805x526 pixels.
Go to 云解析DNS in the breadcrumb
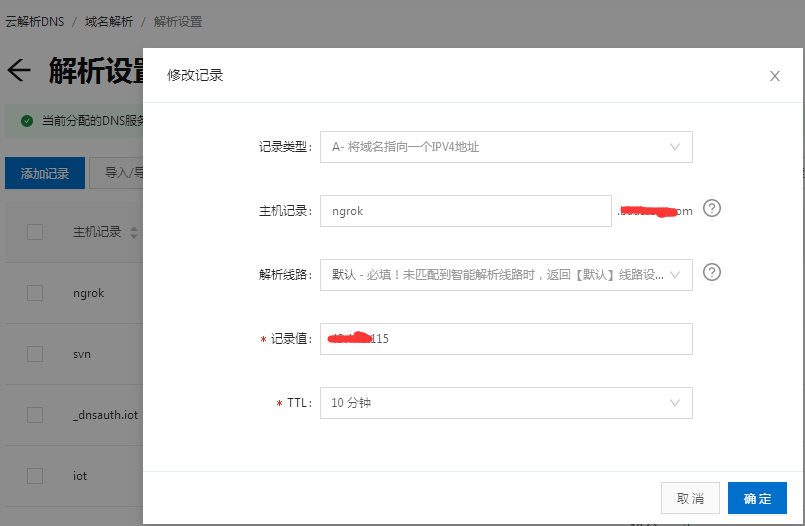pos(35,21)
